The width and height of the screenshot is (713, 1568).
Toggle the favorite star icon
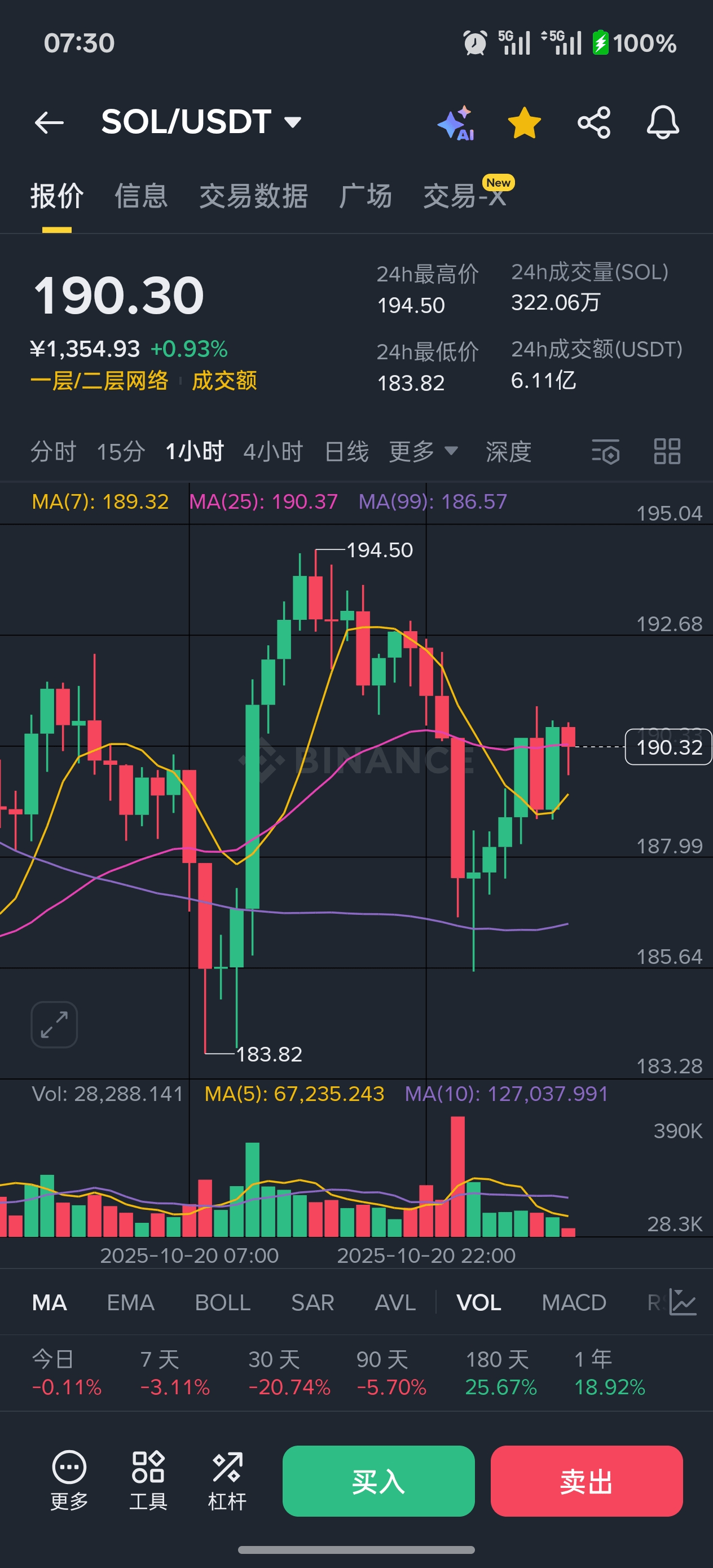(524, 122)
